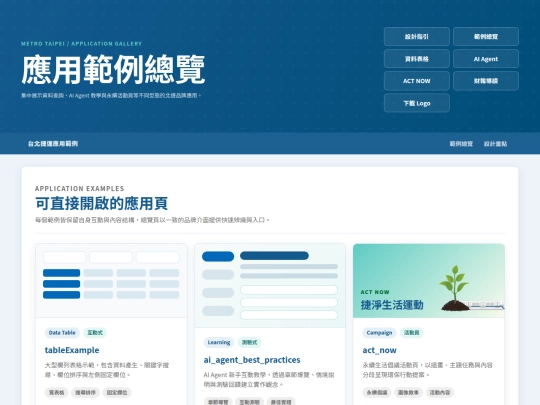Click the table layout preview thumbnail
Screen dimensions: 540x405
point(111,281)
